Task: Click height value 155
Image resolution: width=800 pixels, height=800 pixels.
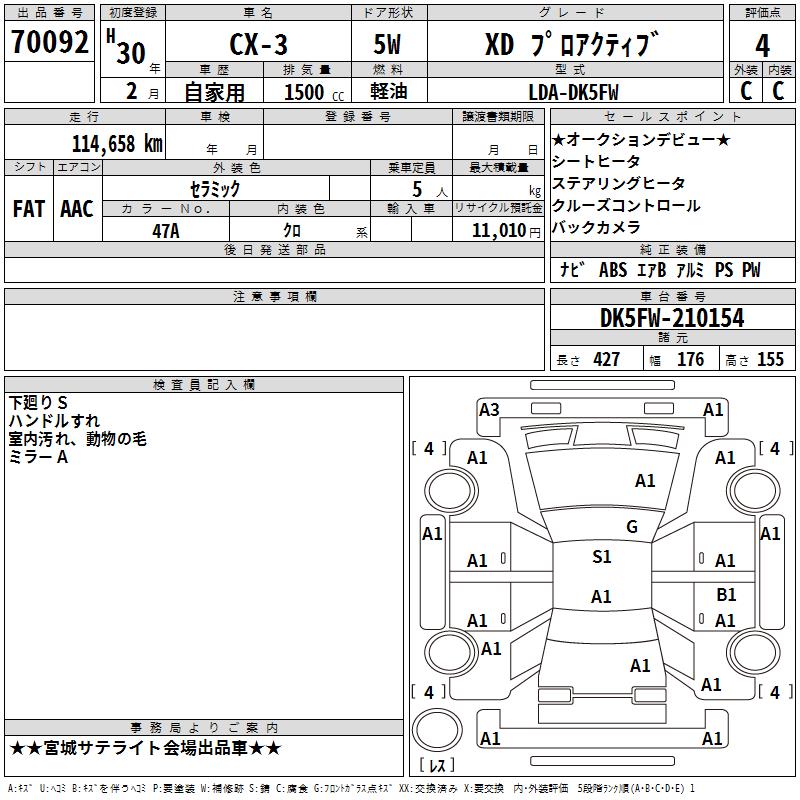Action: [770, 359]
